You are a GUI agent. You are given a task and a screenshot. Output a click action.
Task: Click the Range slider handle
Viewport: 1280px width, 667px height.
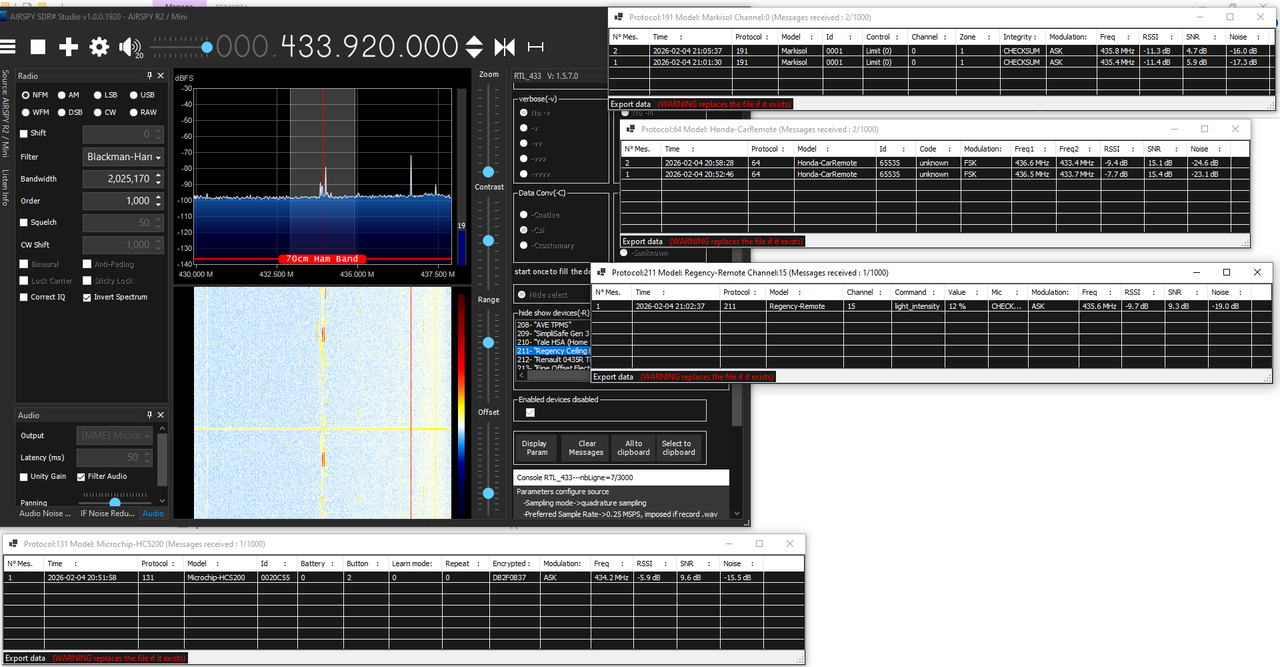click(488, 342)
